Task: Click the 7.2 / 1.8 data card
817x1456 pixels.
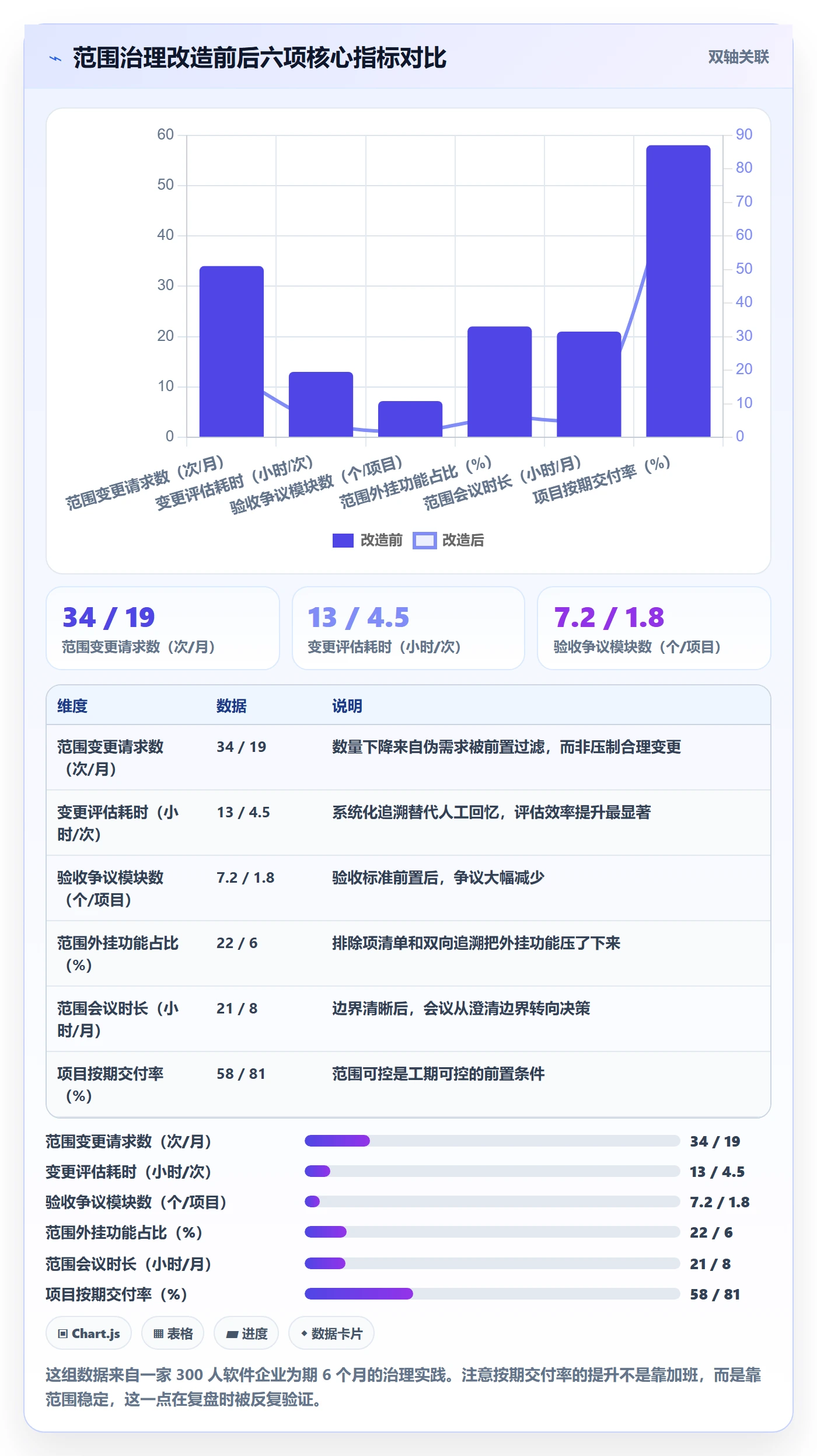Action: coord(654,628)
